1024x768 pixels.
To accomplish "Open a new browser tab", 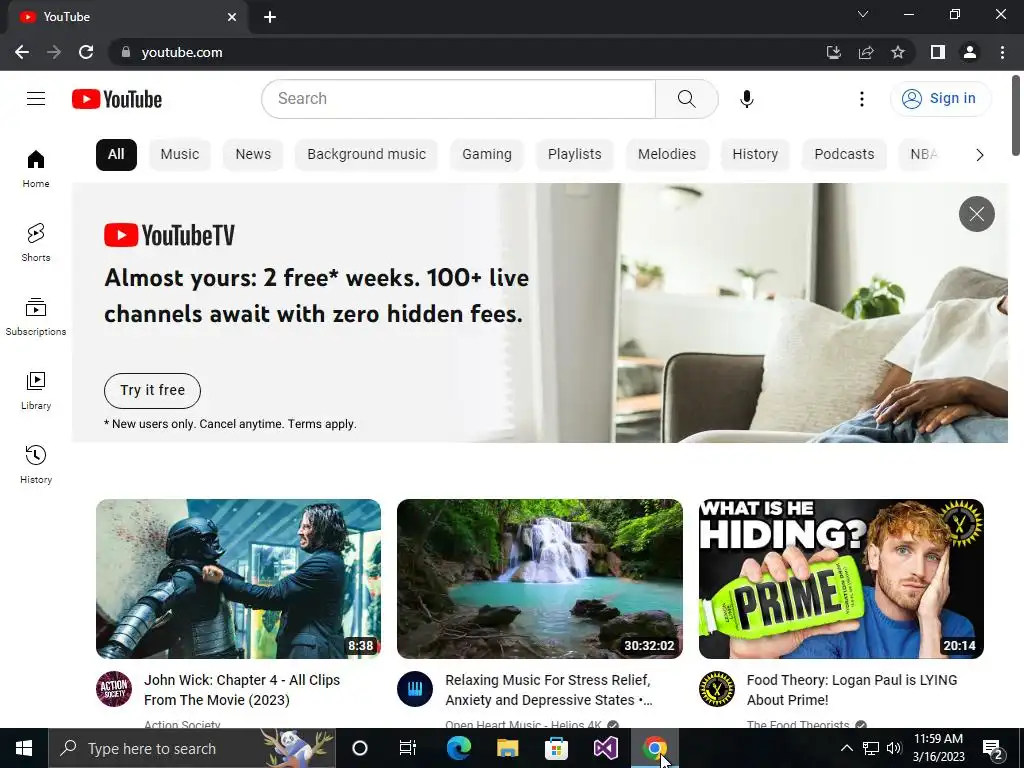I will pos(270,17).
